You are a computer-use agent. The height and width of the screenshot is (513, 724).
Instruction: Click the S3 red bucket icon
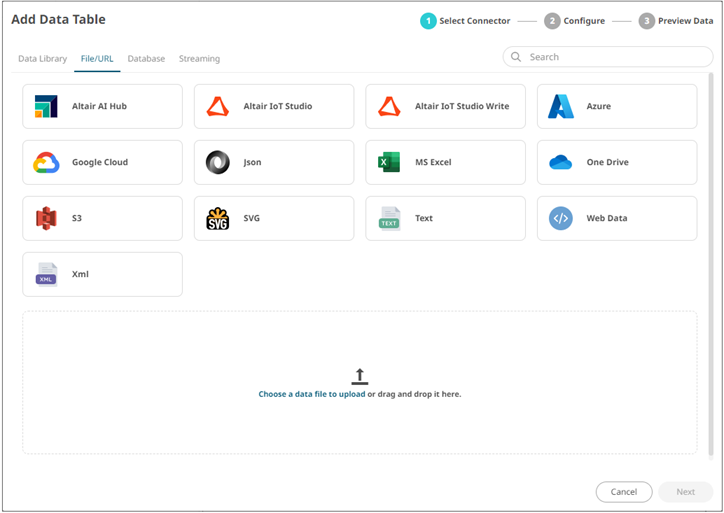(x=46, y=218)
